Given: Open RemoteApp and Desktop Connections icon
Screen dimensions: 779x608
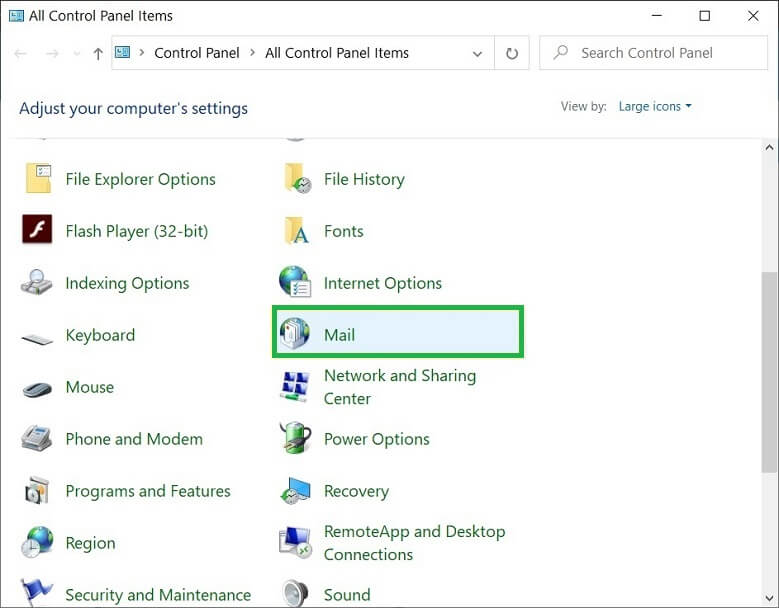Looking at the screenshot, I should [295, 542].
